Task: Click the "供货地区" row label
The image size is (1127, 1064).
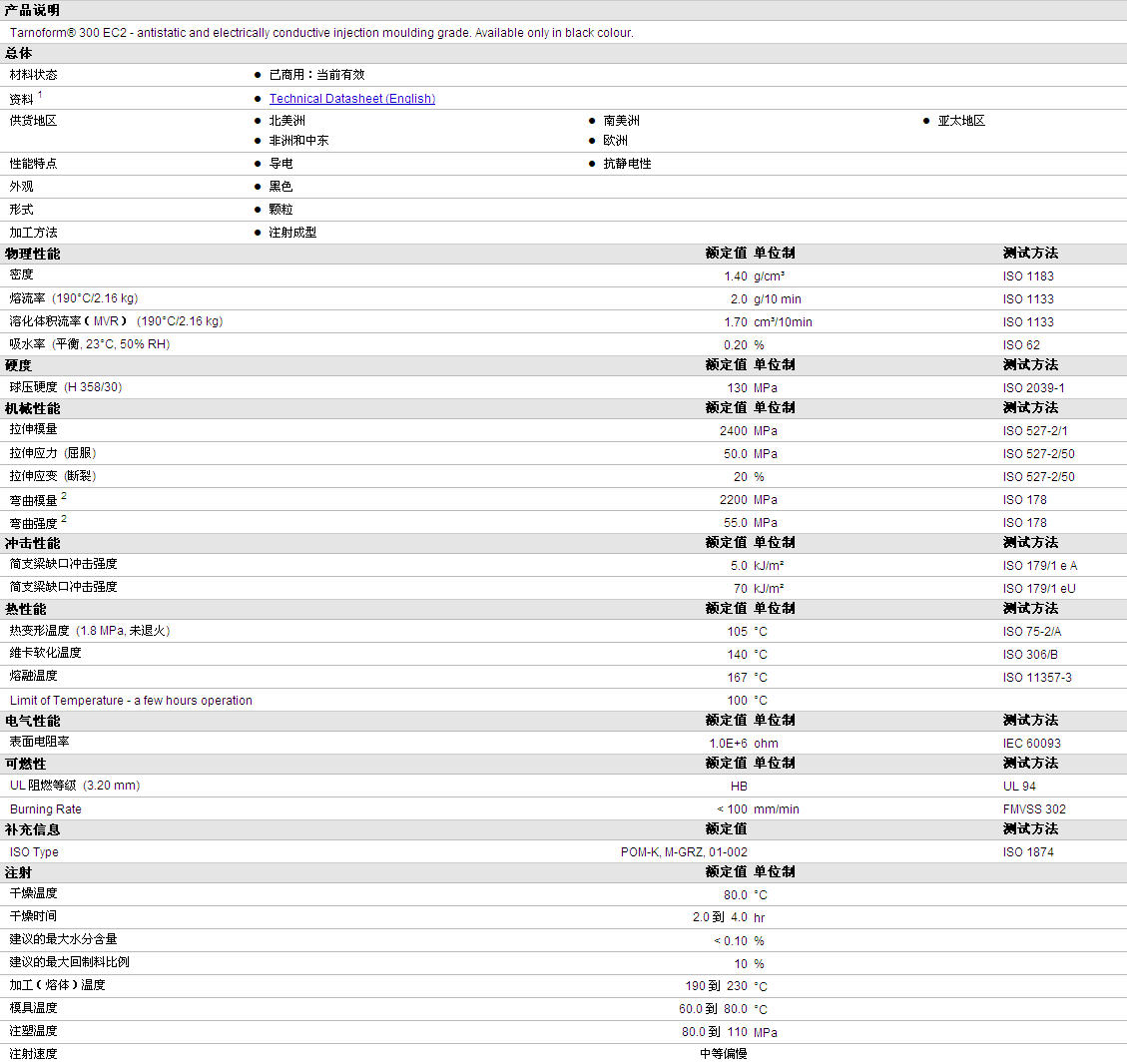Action: click(x=33, y=121)
